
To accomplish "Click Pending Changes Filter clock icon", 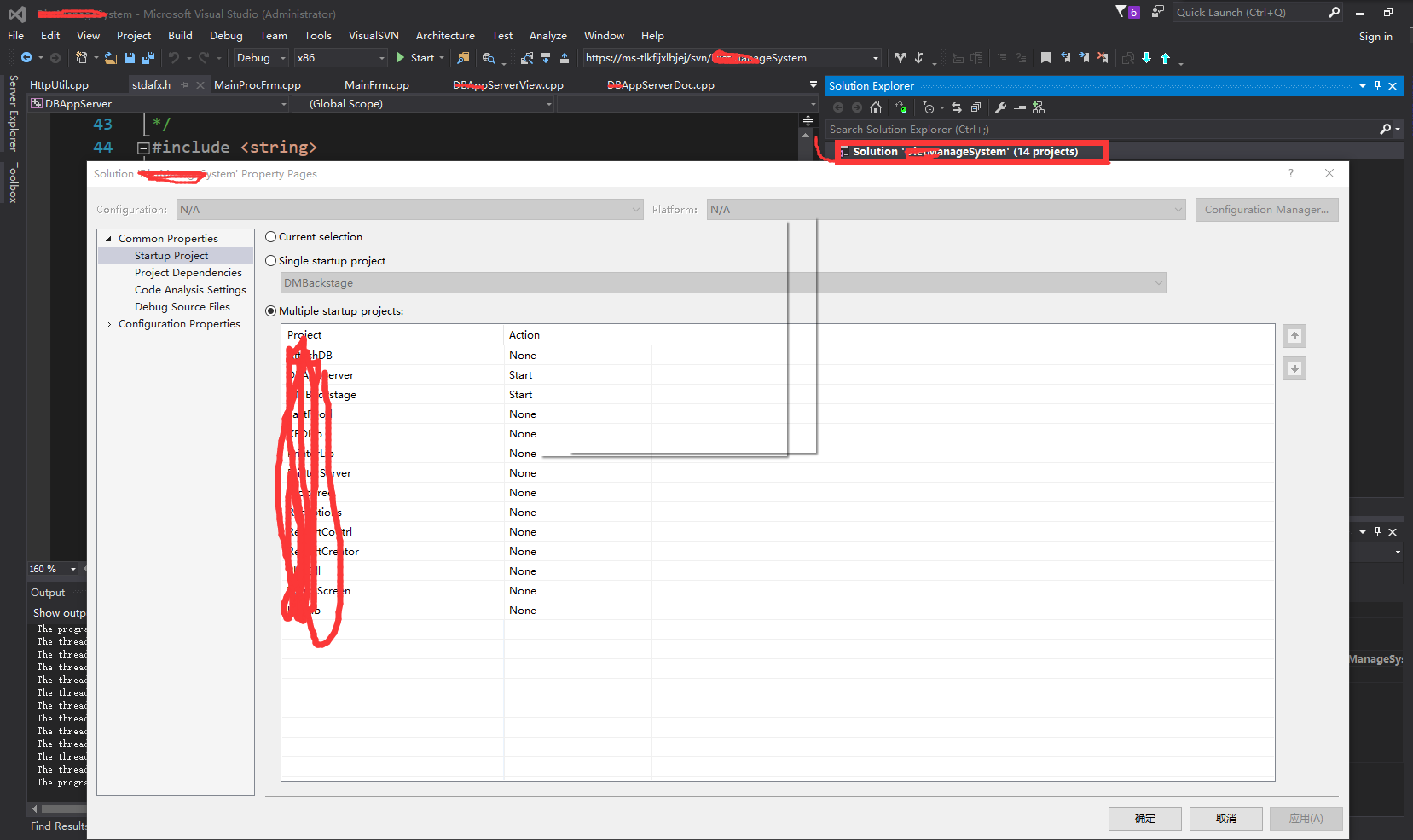I will pos(929,107).
